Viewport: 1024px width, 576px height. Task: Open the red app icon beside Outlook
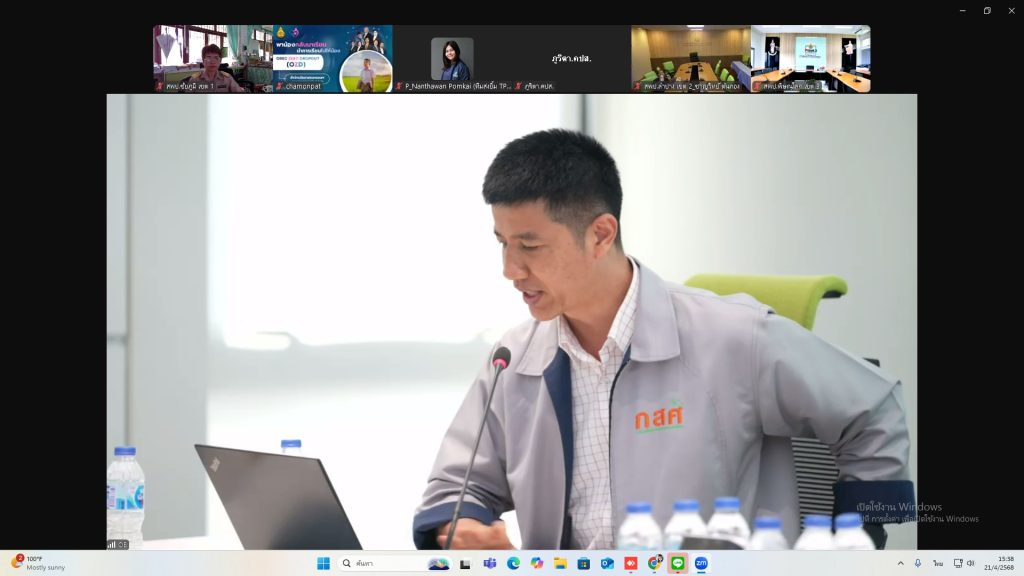click(x=631, y=564)
